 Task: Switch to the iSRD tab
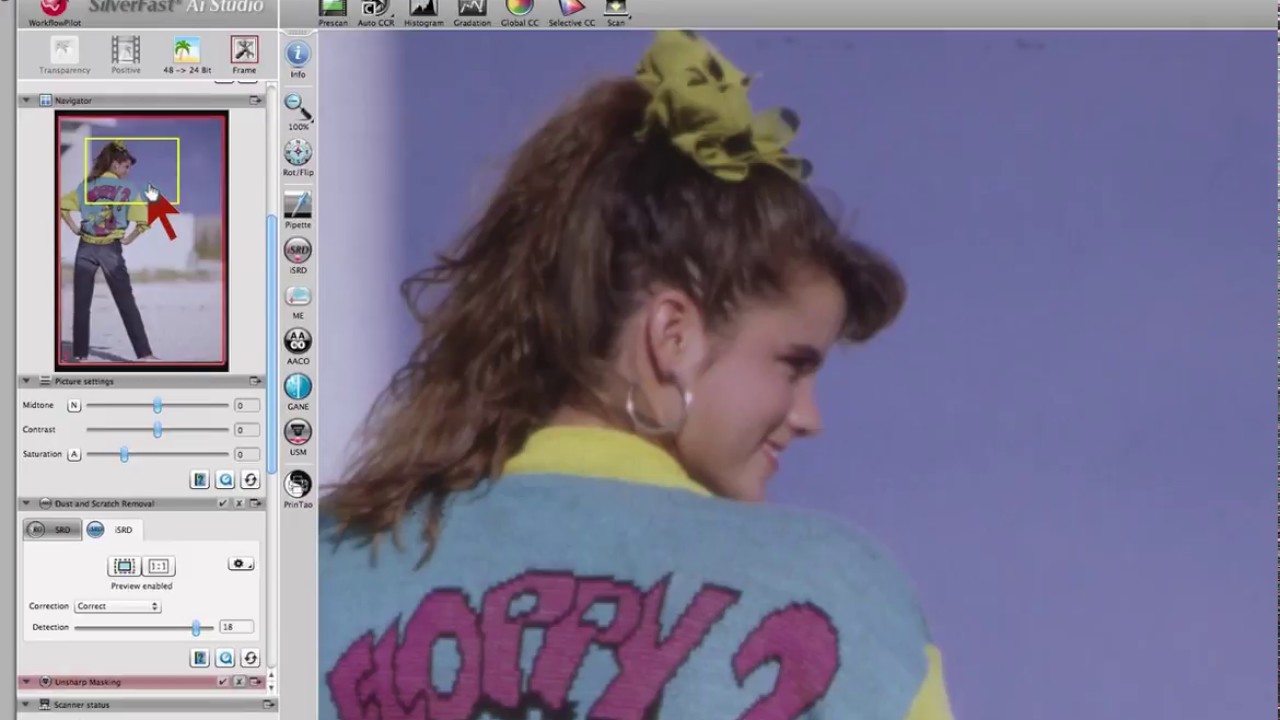(x=112, y=530)
